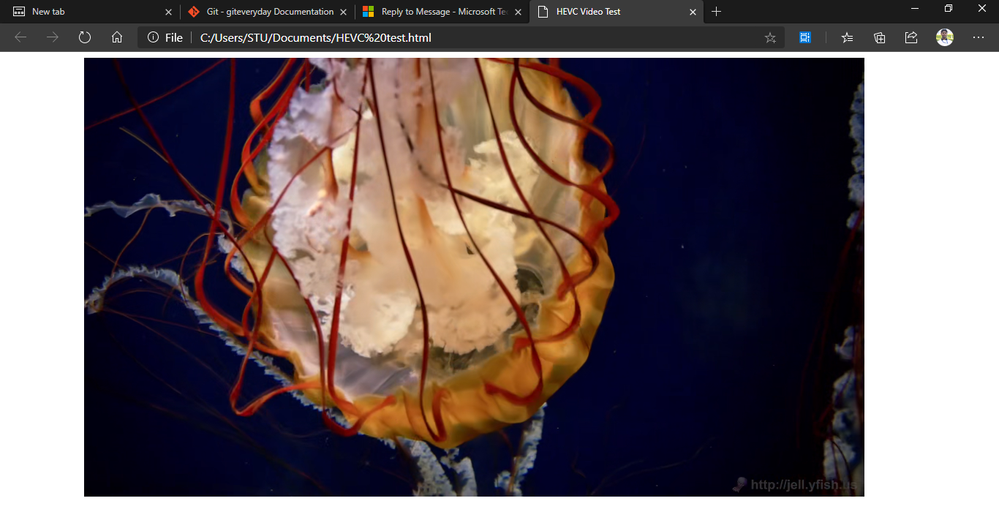The height and width of the screenshot is (531, 999).
Task: Open the Collections panel
Action: click(879, 38)
